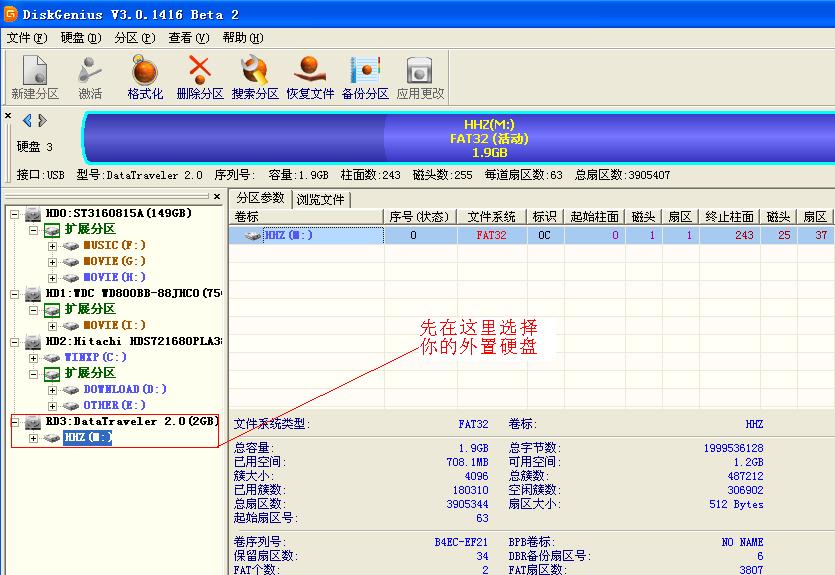Image resolution: width=835 pixels, height=575 pixels.
Task: Click the New Partition (新建分区) toolbar icon
Action: pyautogui.click(x=35, y=77)
